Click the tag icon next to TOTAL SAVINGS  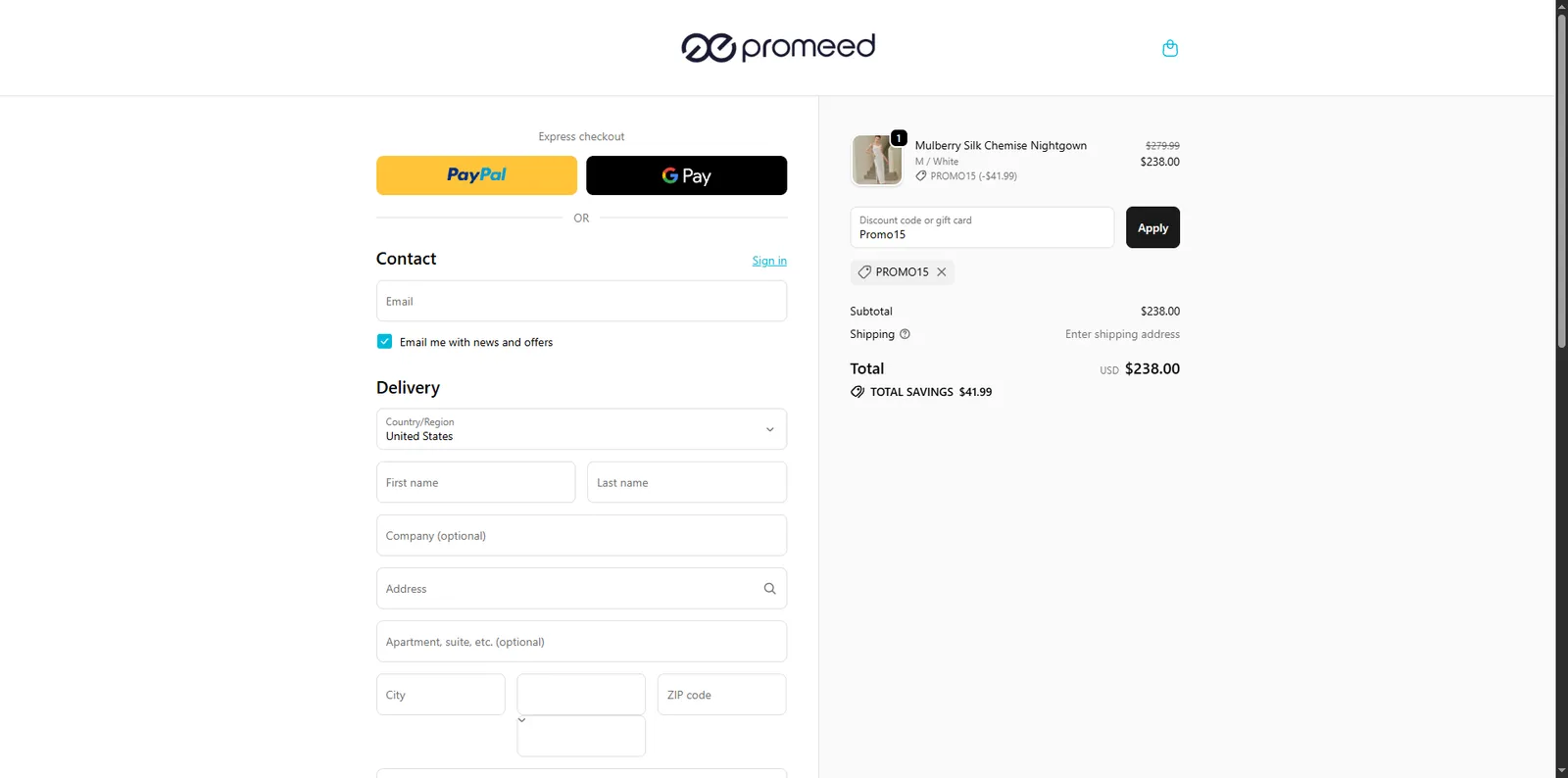click(x=857, y=391)
